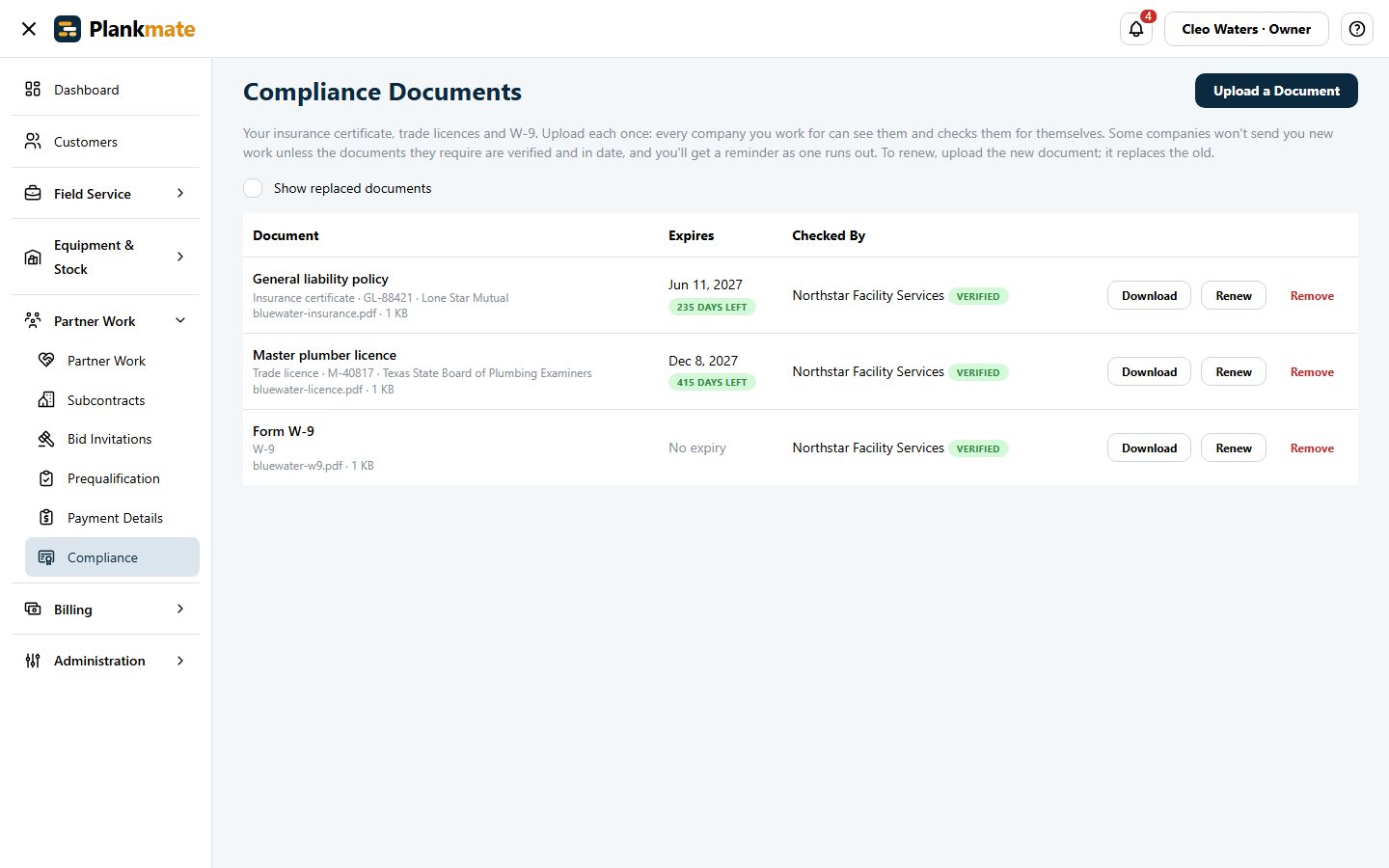The image size is (1389, 868).
Task: Navigate to Prequalification
Action: 112,478
